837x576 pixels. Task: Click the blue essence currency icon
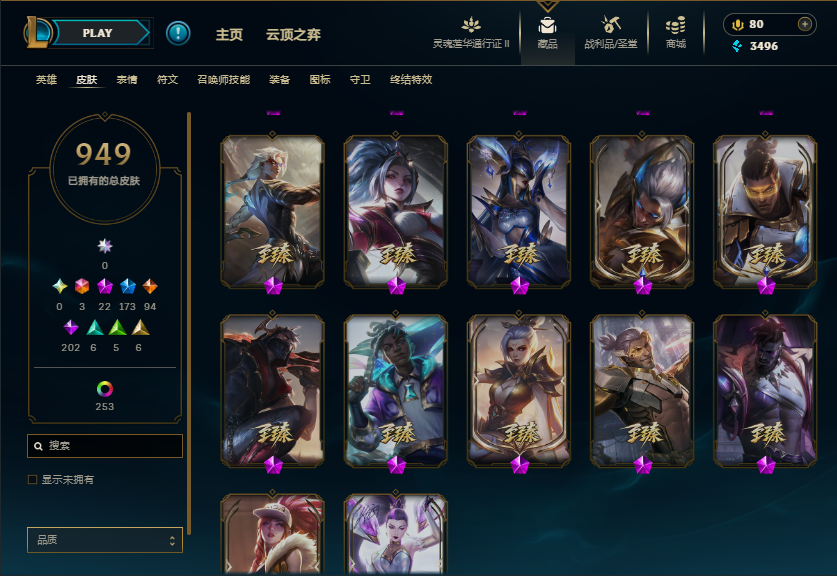point(737,46)
